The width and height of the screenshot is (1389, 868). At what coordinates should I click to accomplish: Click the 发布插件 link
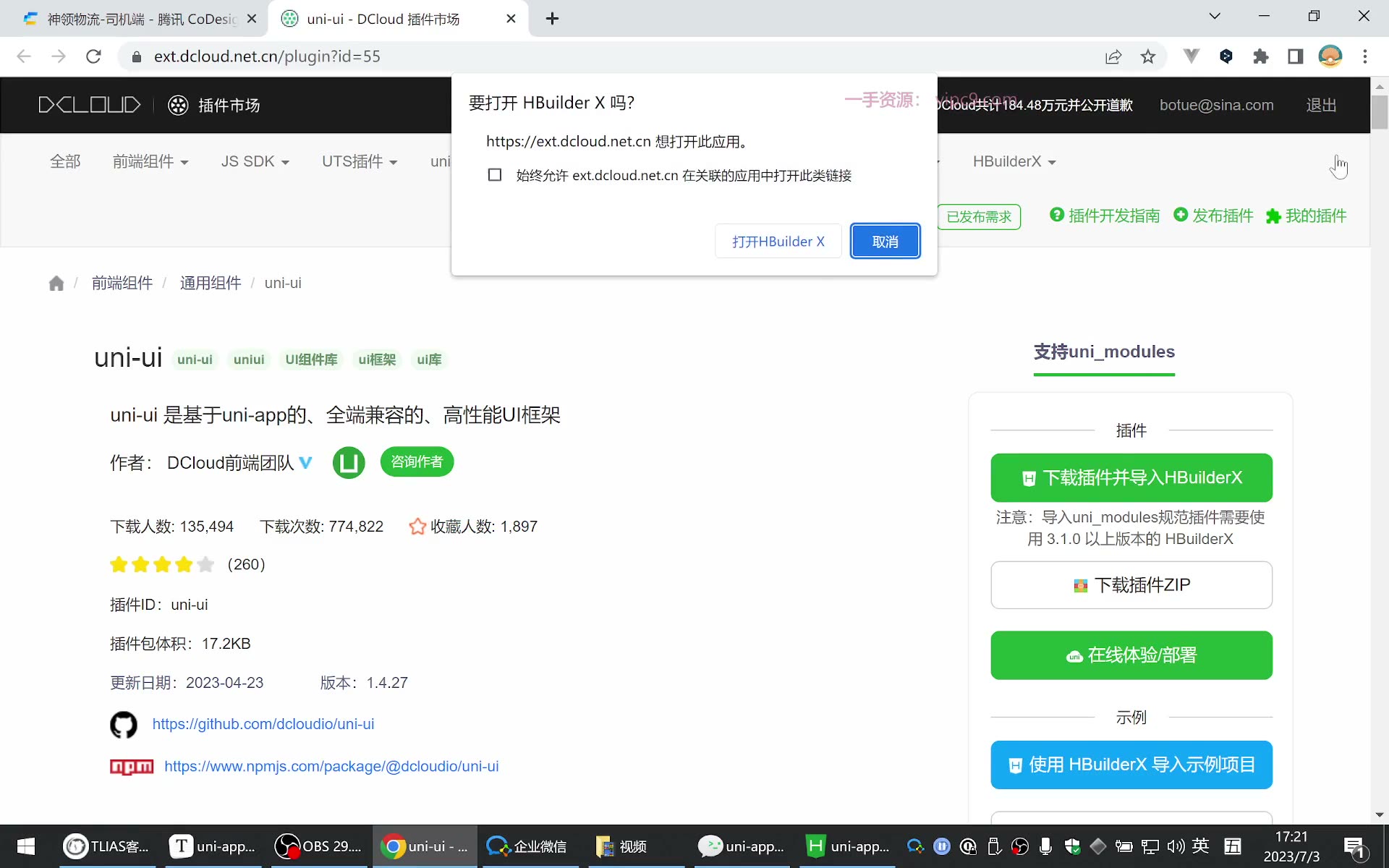1213,216
